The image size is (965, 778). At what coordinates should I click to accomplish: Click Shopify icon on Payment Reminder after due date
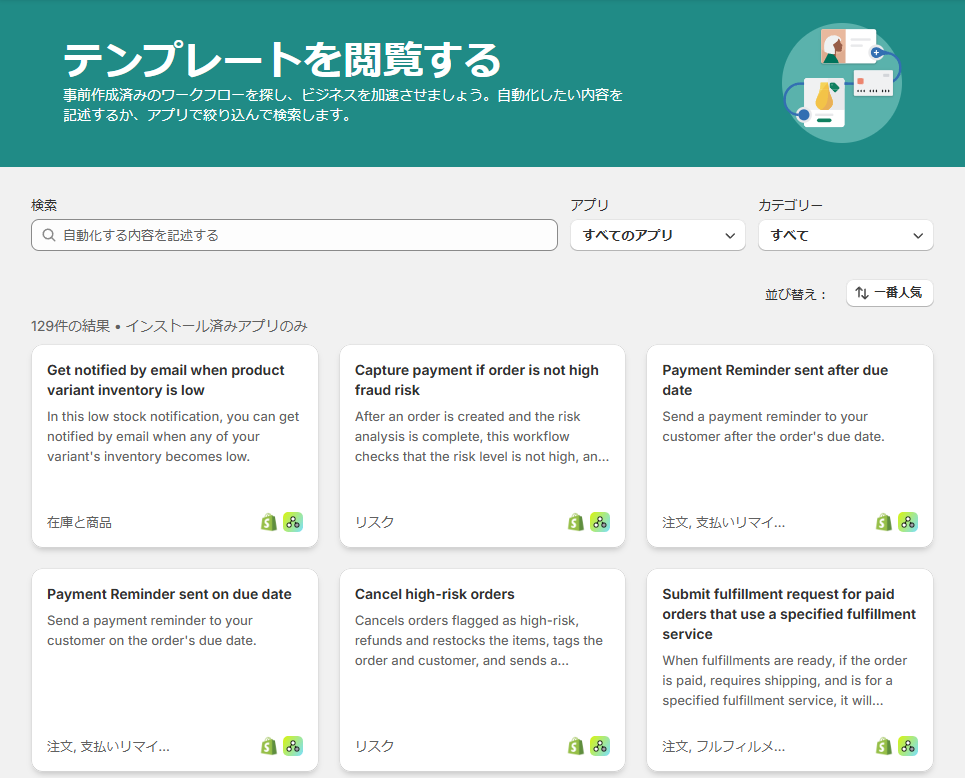pos(884,522)
